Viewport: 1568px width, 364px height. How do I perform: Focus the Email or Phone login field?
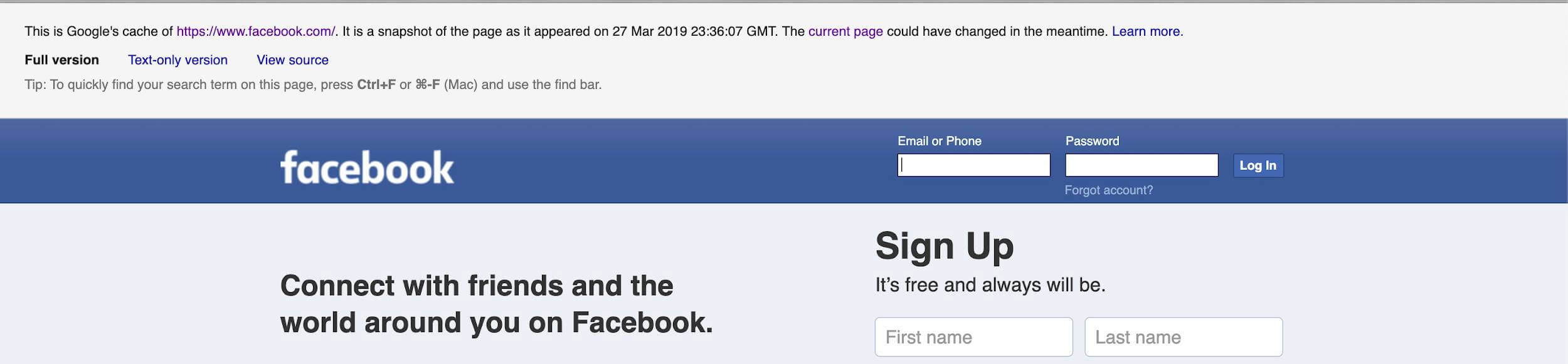pyautogui.click(x=973, y=165)
